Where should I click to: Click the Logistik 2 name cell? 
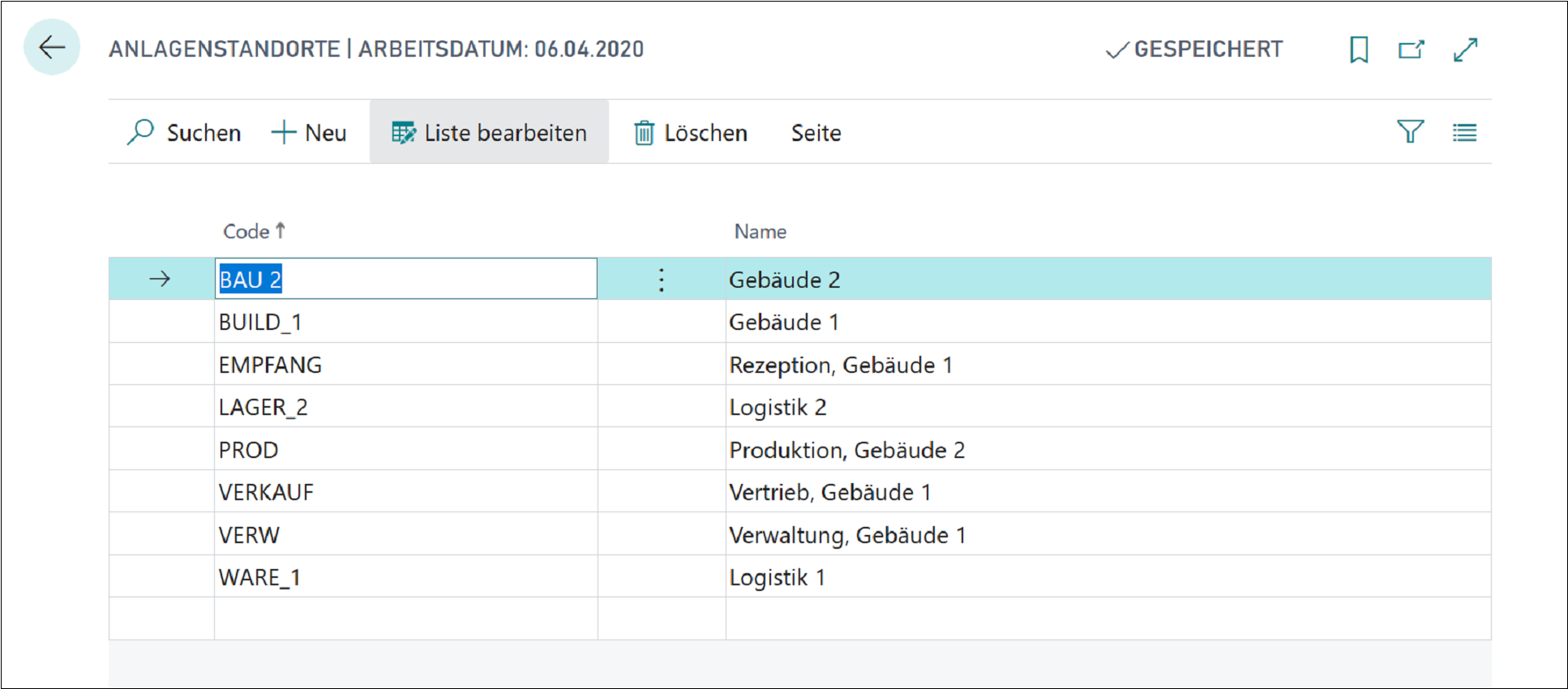1108,407
